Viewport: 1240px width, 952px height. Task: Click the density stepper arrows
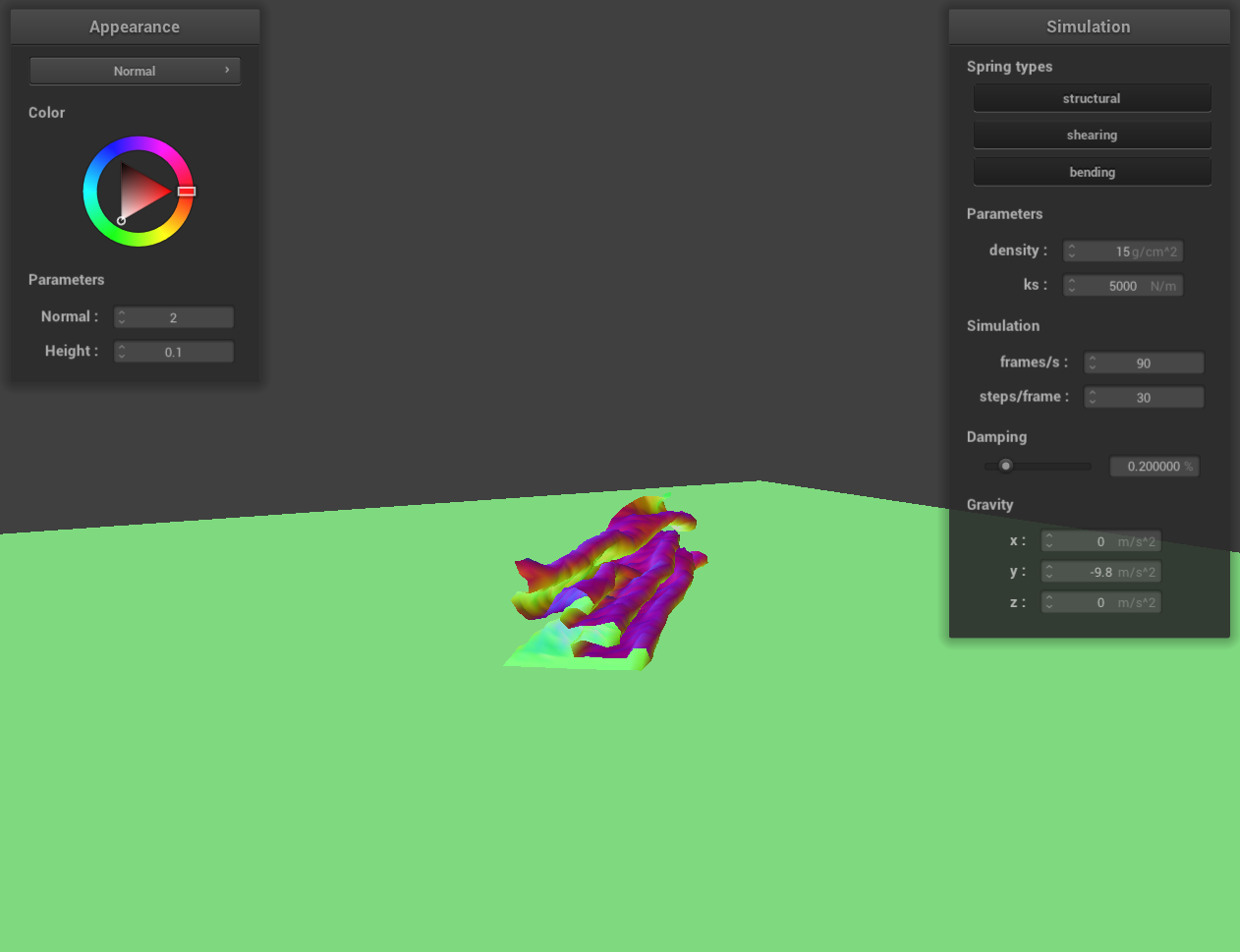(x=1072, y=252)
